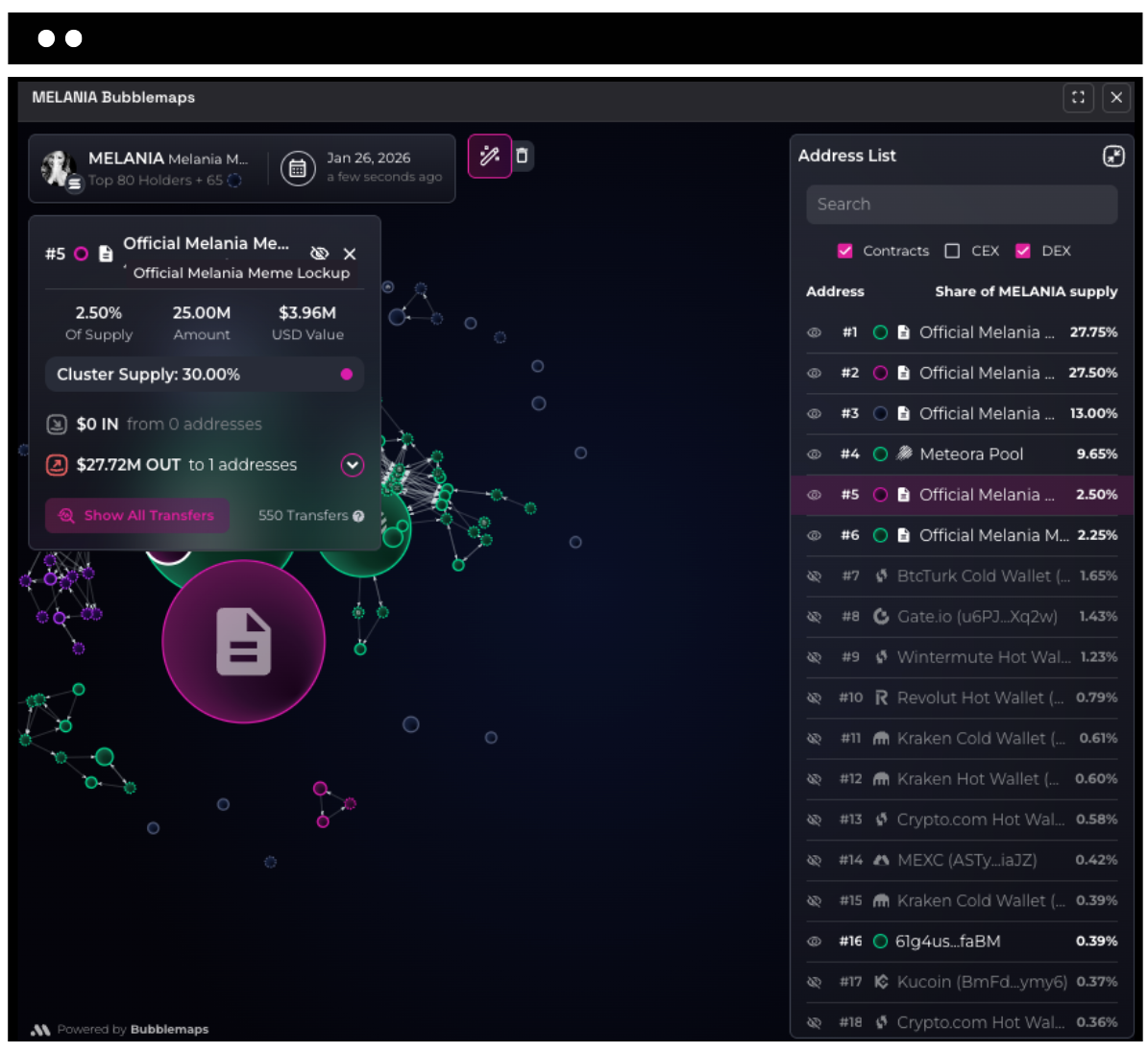Show Kucoin address #17 on map
This screenshot has height=1053, width=1148.
coord(814,982)
